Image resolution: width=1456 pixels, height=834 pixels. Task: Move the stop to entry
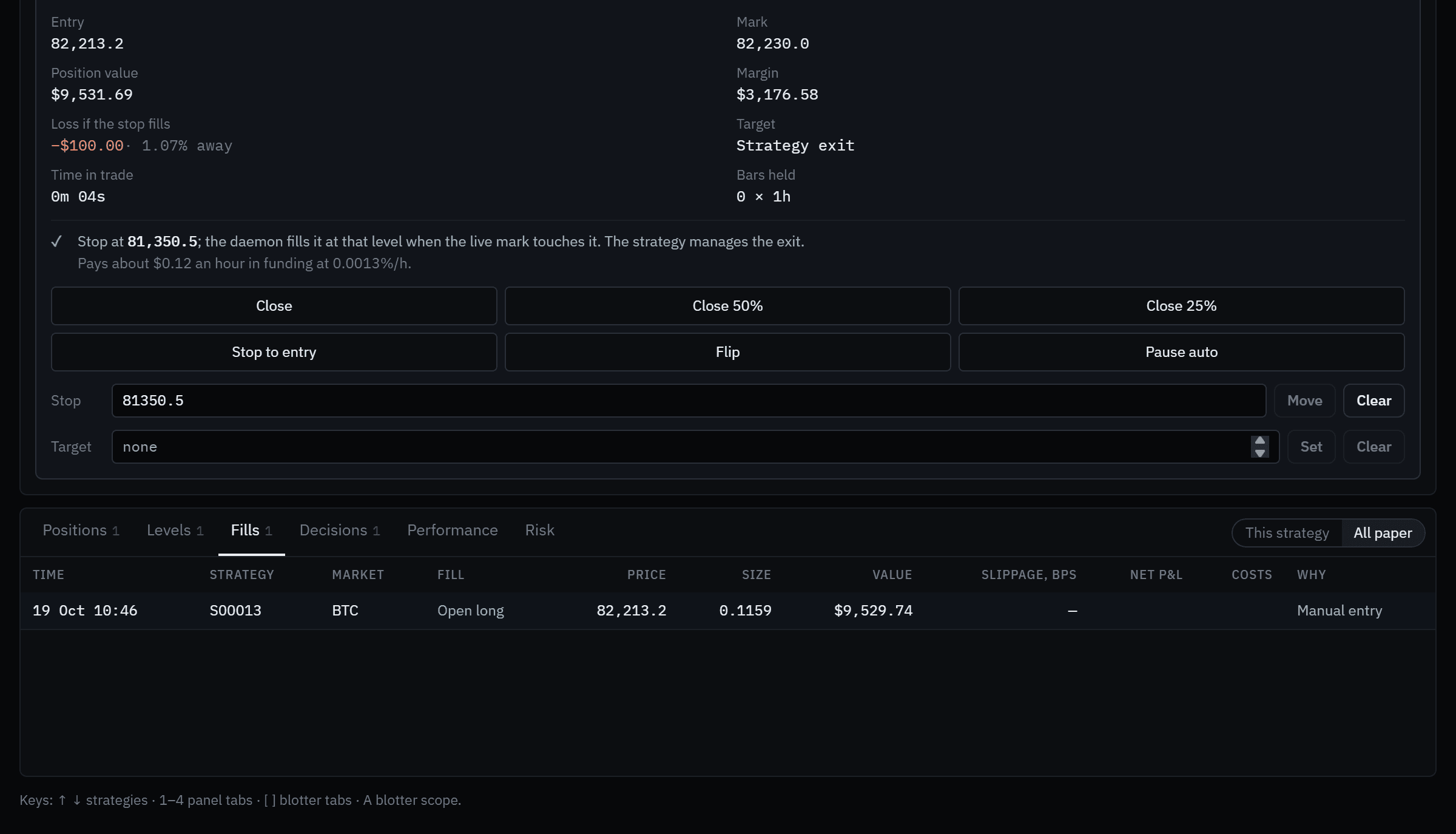coord(274,352)
